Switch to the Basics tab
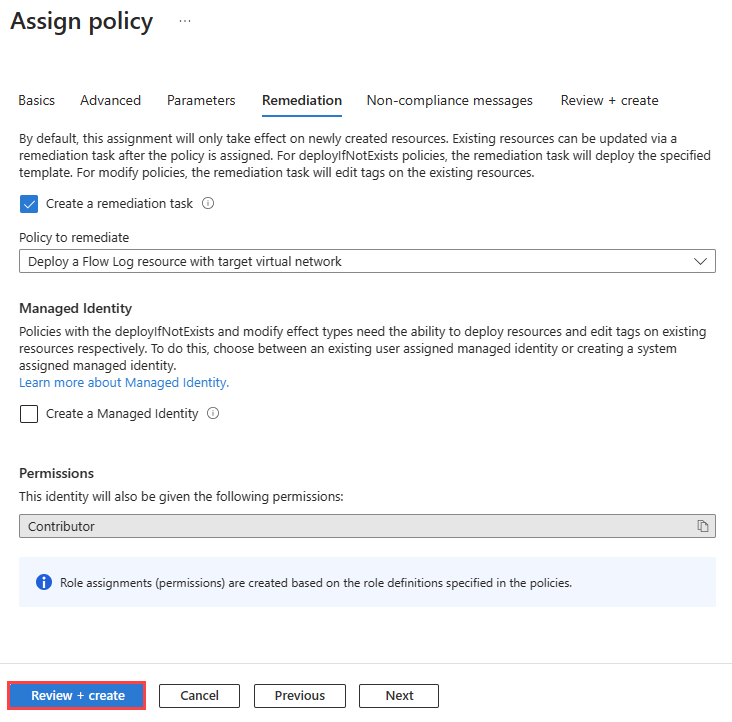 [37, 100]
